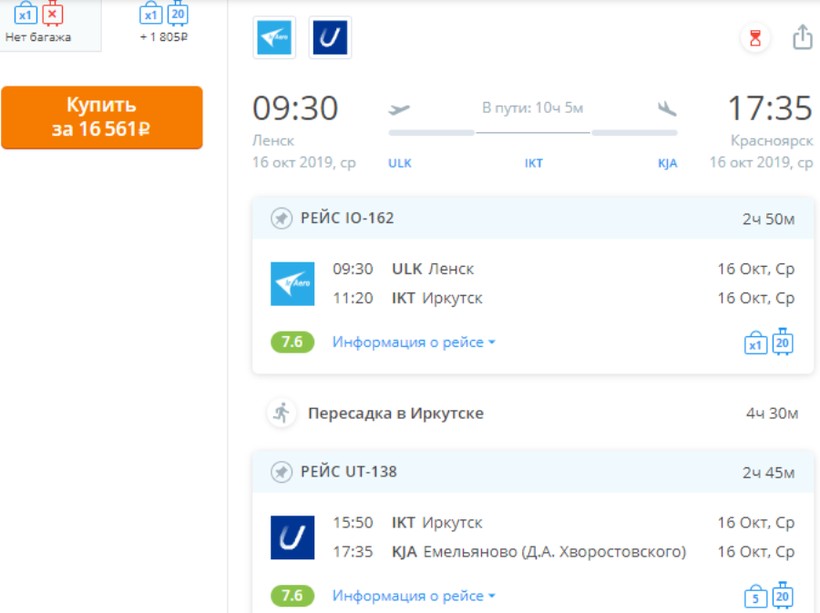Click the pin icon beside РЕЙС UT-138
The height and width of the screenshot is (613, 820).
pos(281,471)
